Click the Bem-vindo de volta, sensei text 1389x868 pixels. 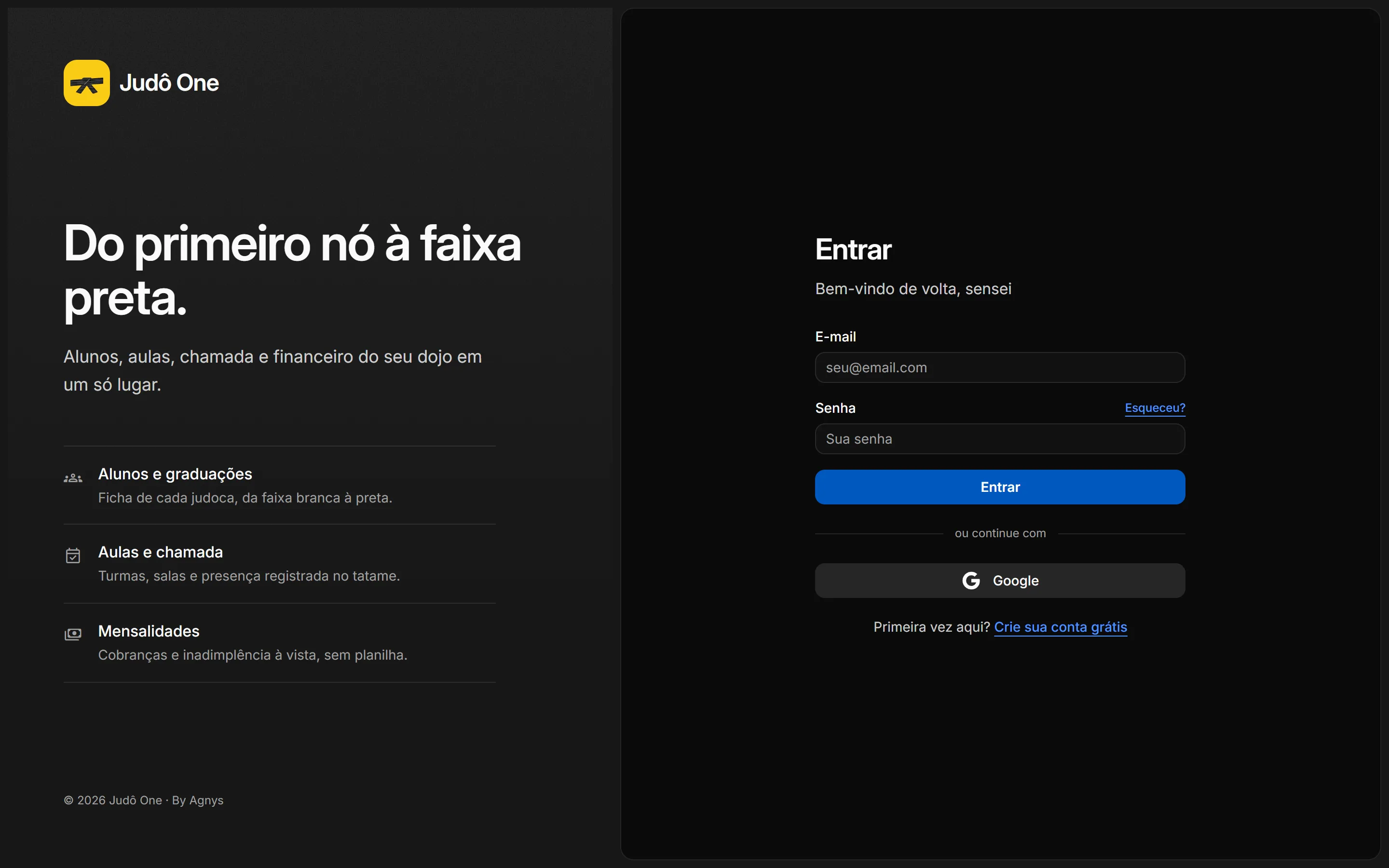(913, 289)
